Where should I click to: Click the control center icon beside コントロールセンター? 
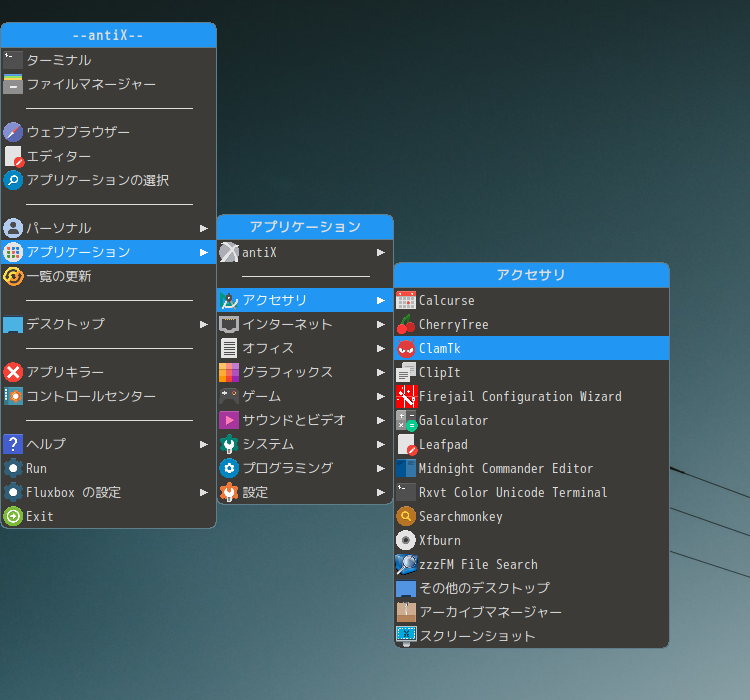(13, 396)
